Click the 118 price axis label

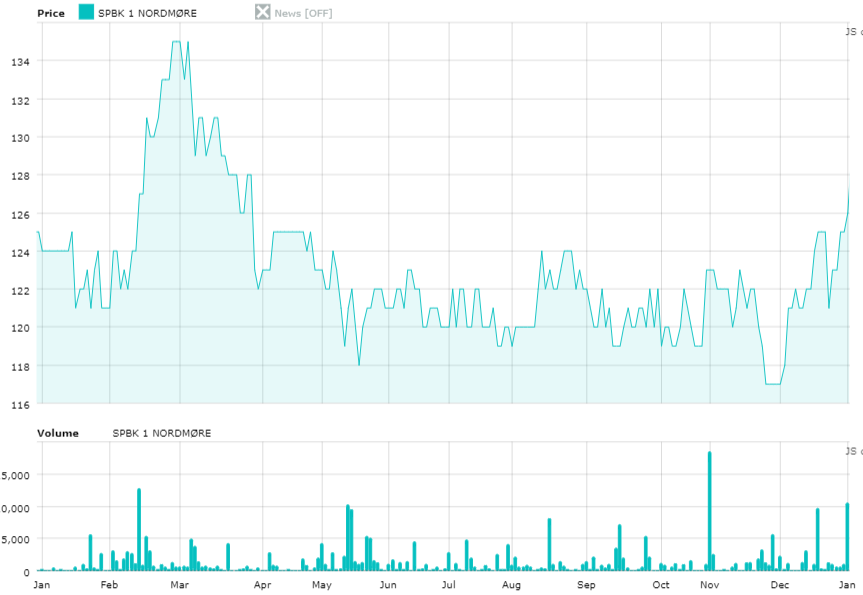pos(20,367)
